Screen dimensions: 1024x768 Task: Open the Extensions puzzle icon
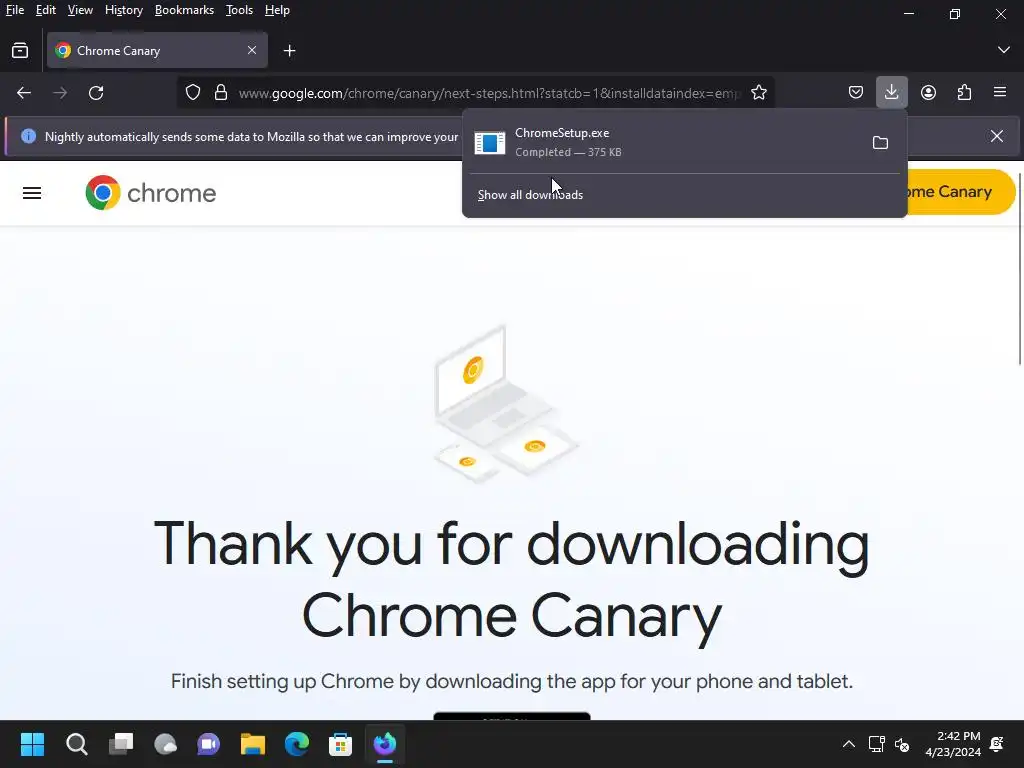964,93
